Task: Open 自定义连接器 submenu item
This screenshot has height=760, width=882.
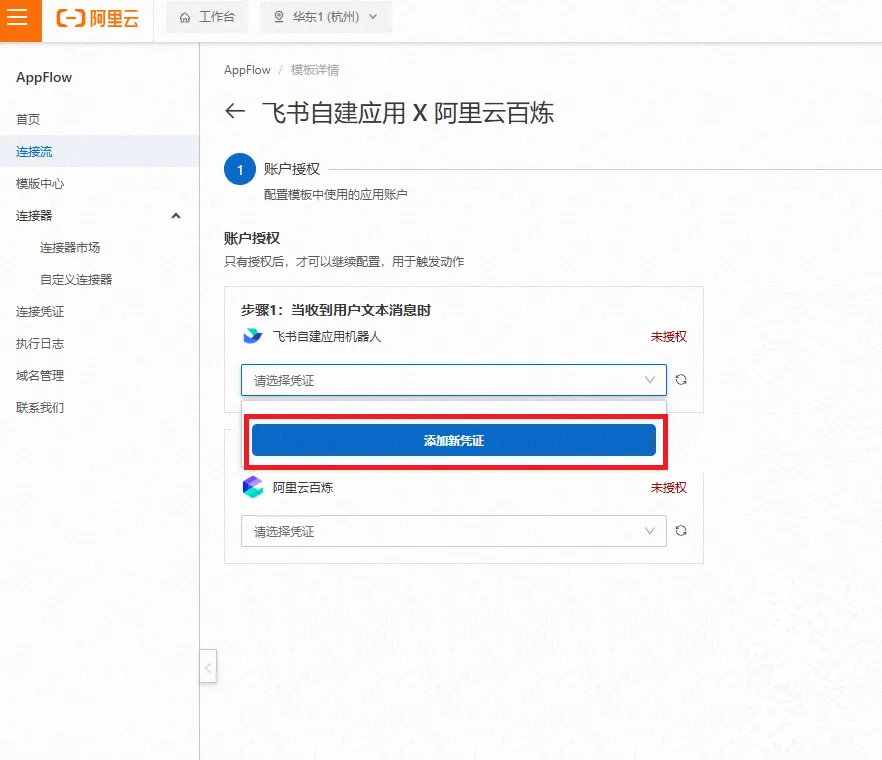Action: 76,280
